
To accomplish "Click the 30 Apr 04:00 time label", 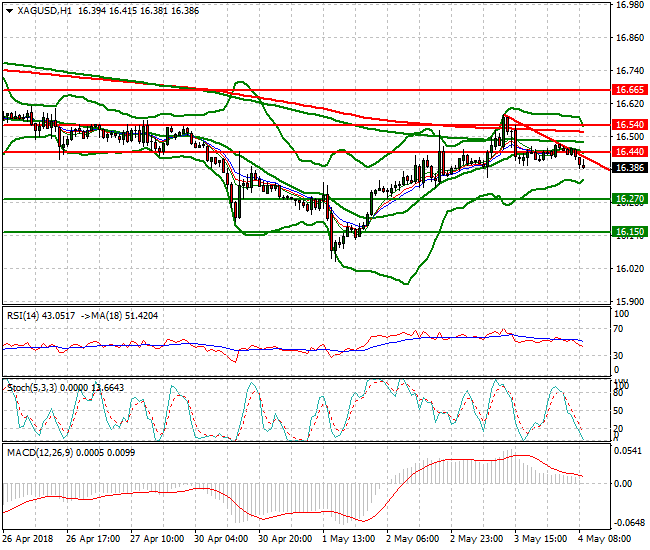I will [x=221, y=539].
